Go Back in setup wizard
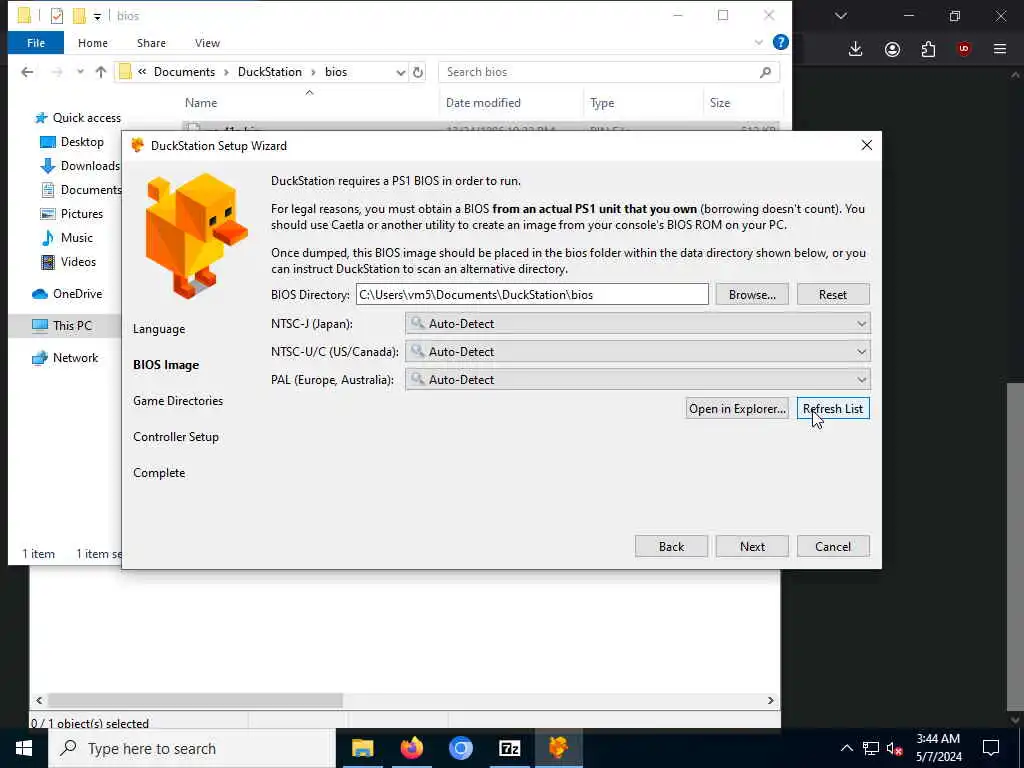Viewport: 1024px width, 768px height. click(x=671, y=547)
